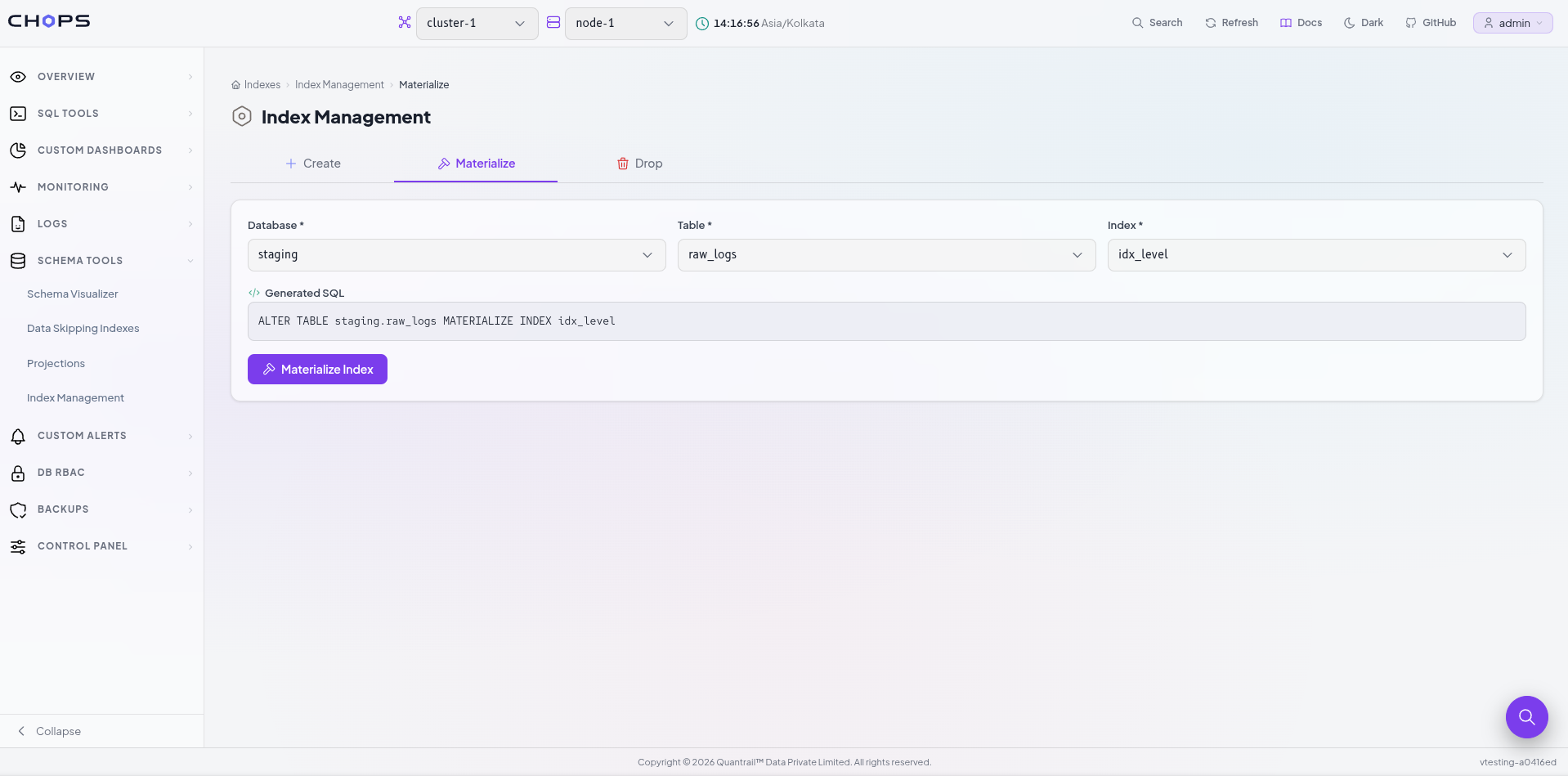The width and height of the screenshot is (1568, 776).
Task: Expand the Monitoring section chevron
Action: (x=190, y=187)
